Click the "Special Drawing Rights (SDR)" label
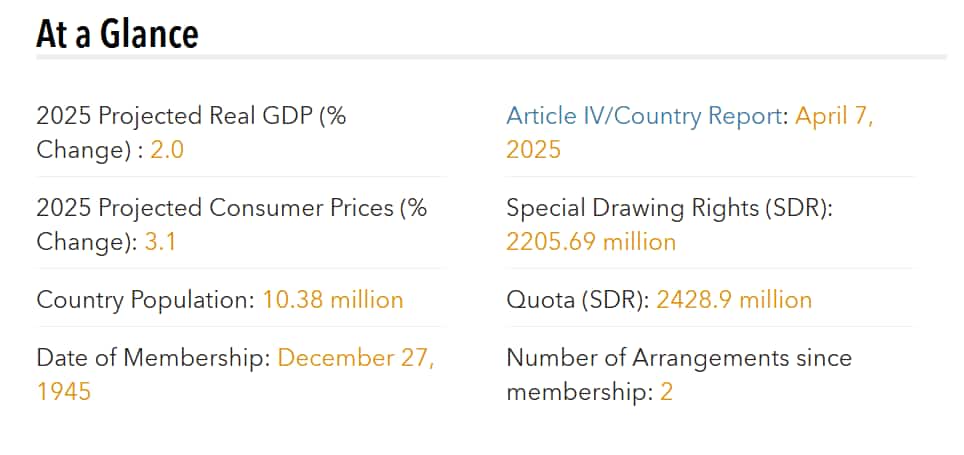This screenshot has height=455, width=964. click(669, 208)
